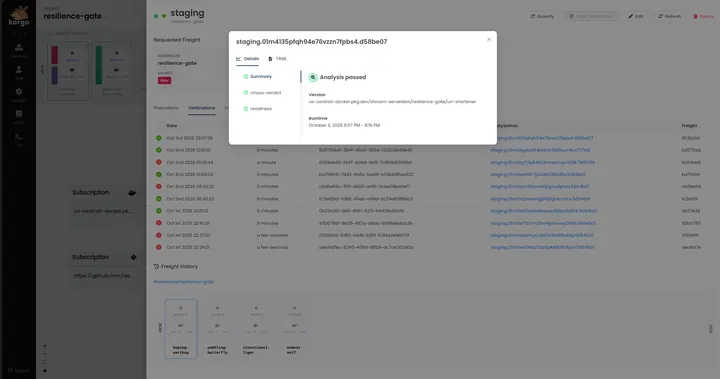The height and width of the screenshot is (379, 720).
Task: Open the analysis run link for freight 6204de9
Action: (542, 162)
